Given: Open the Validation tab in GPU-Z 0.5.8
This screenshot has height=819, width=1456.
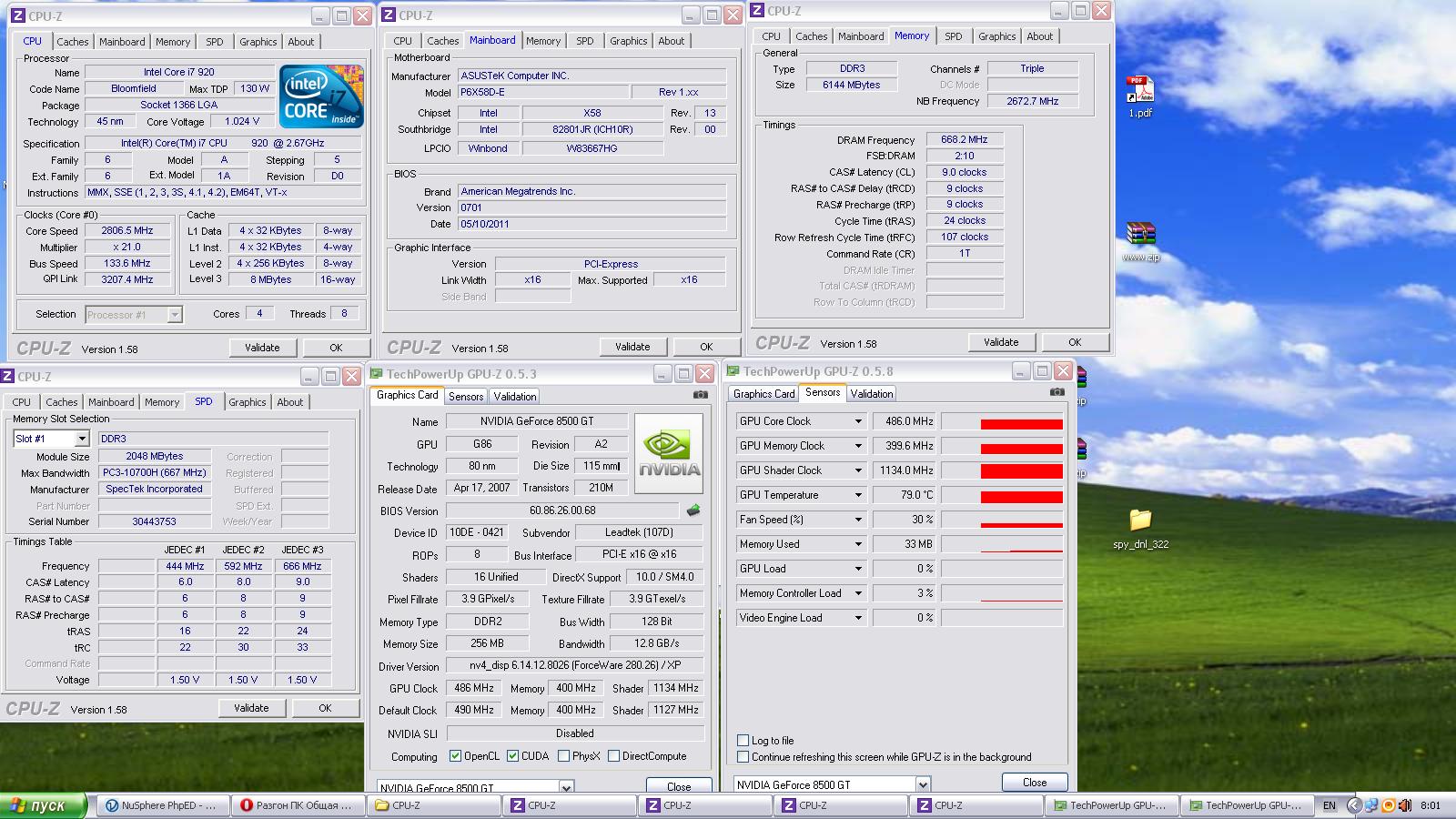Looking at the screenshot, I should coord(871,394).
